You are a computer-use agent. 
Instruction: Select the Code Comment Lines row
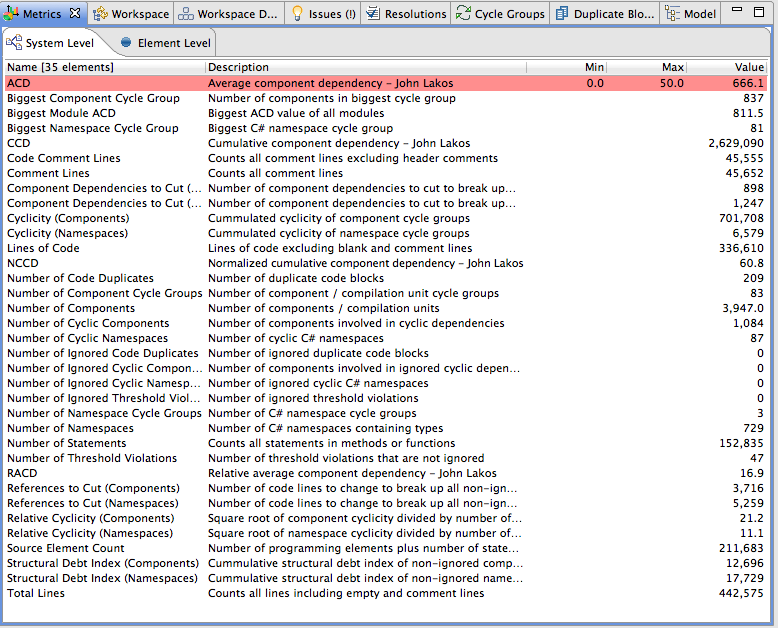pos(386,158)
